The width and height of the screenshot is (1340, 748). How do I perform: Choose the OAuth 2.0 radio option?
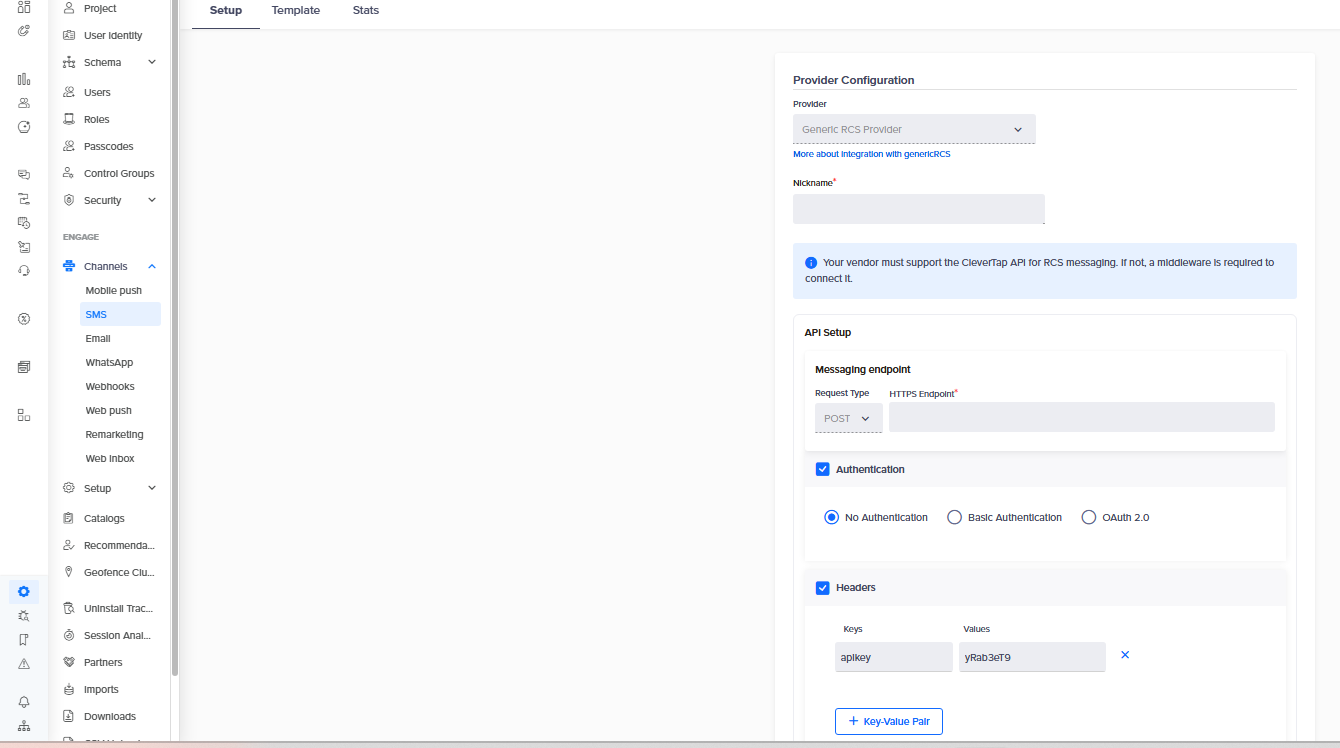pyautogui.click(x=1089, y=517)
